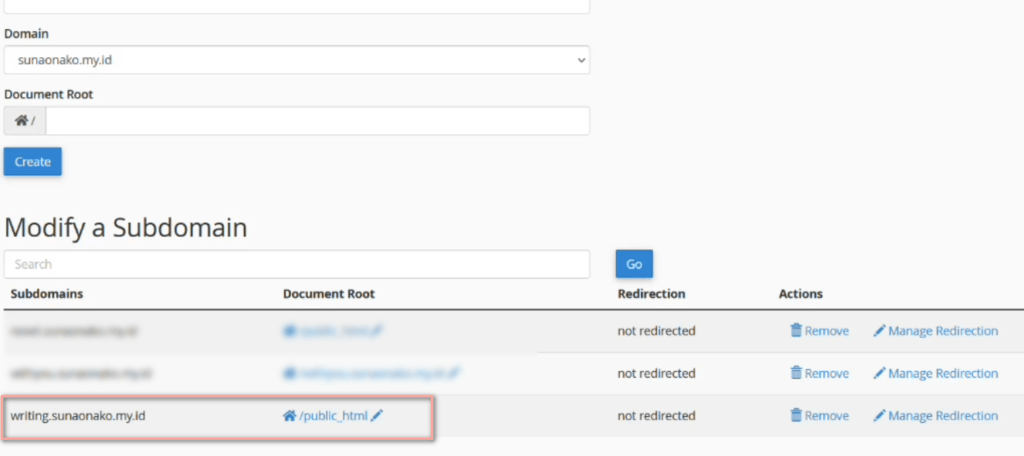Image resolution: width=1024 pixels, height=456 pixels.
Task: Click home icon in writing.sunaonako.my.id row
Action: point(289,416)
